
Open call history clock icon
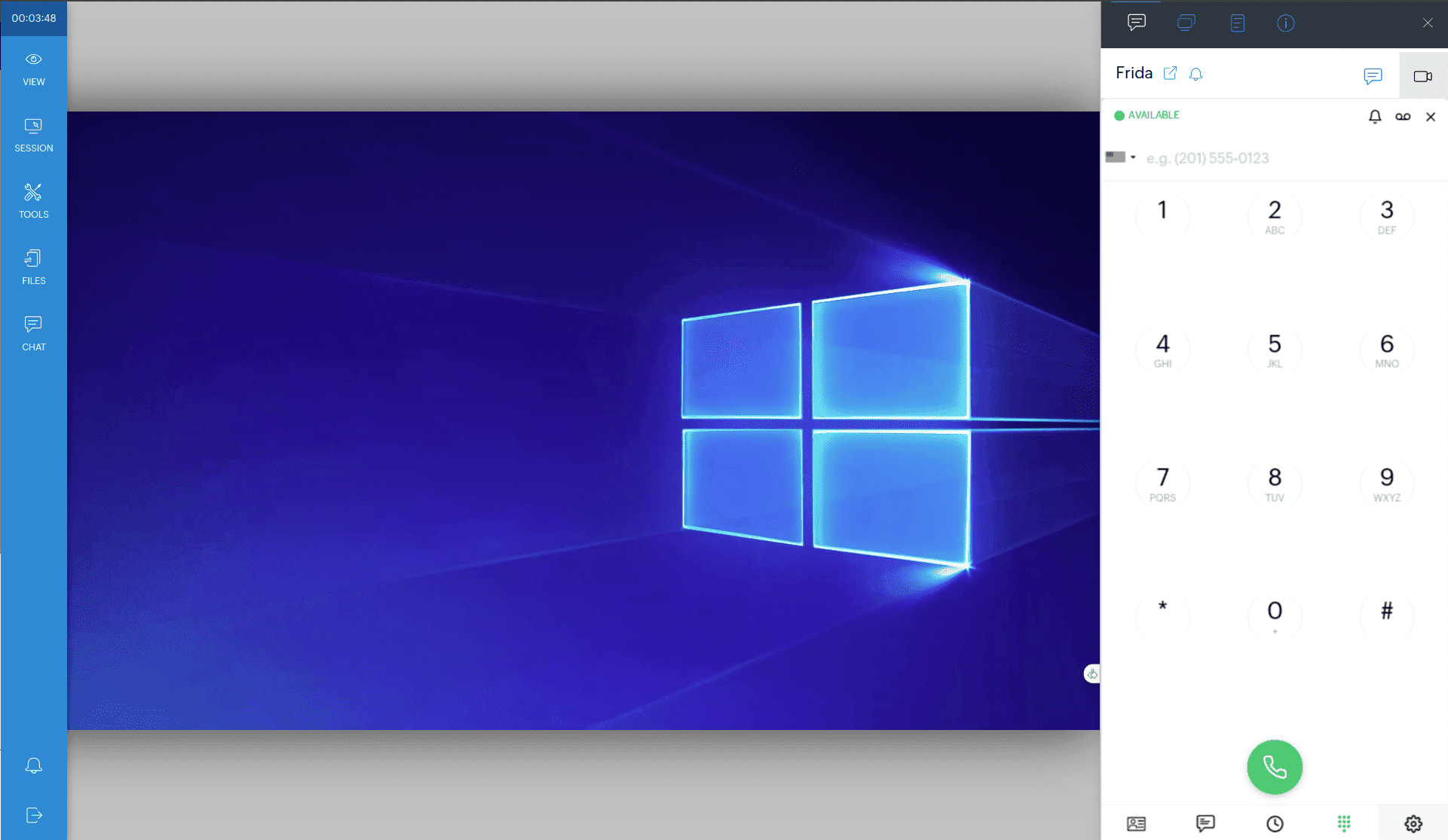pos(1275,823)
